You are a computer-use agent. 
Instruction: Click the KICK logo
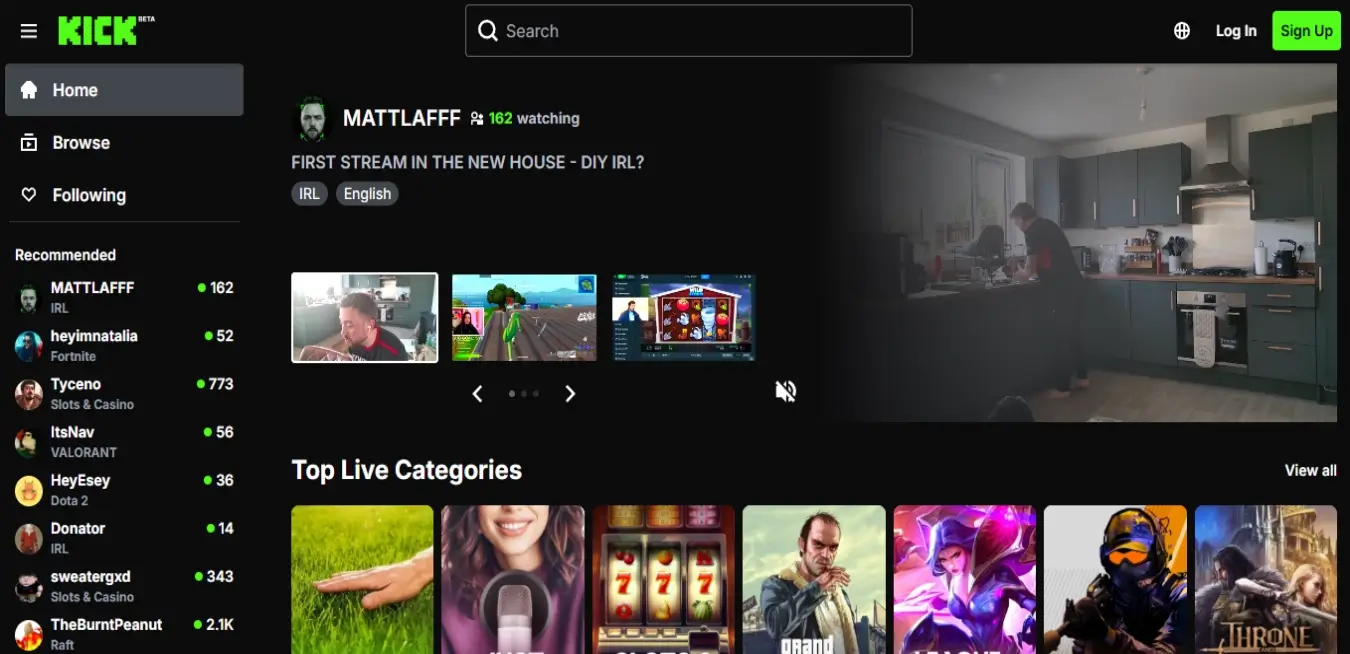tap(106, 30)
